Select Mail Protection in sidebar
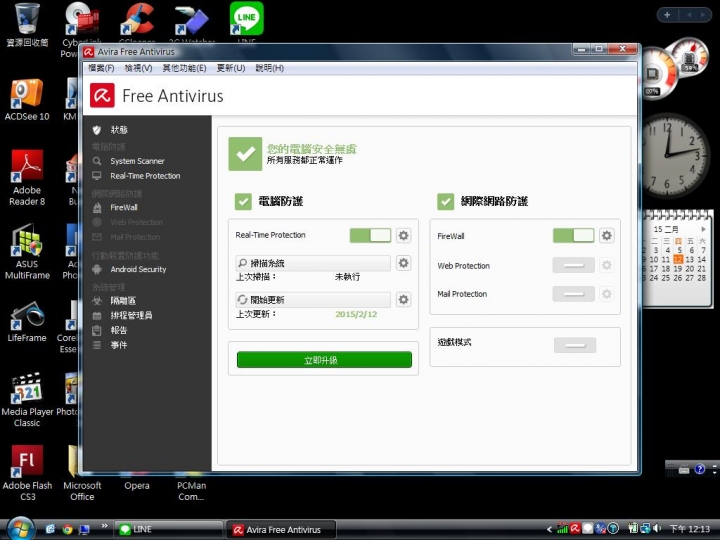The width and height of the screenshot is (720, 540). coord(135,237)
